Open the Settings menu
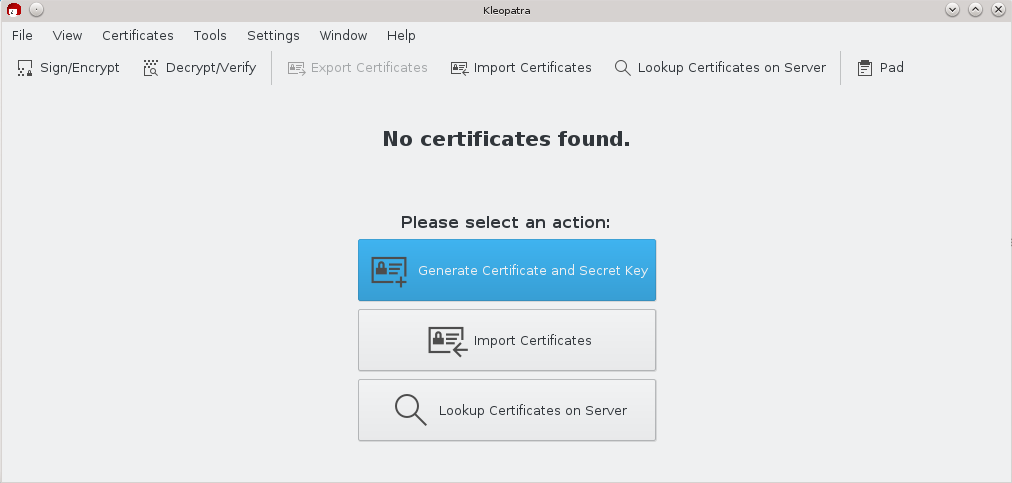 tap(273, 35)
